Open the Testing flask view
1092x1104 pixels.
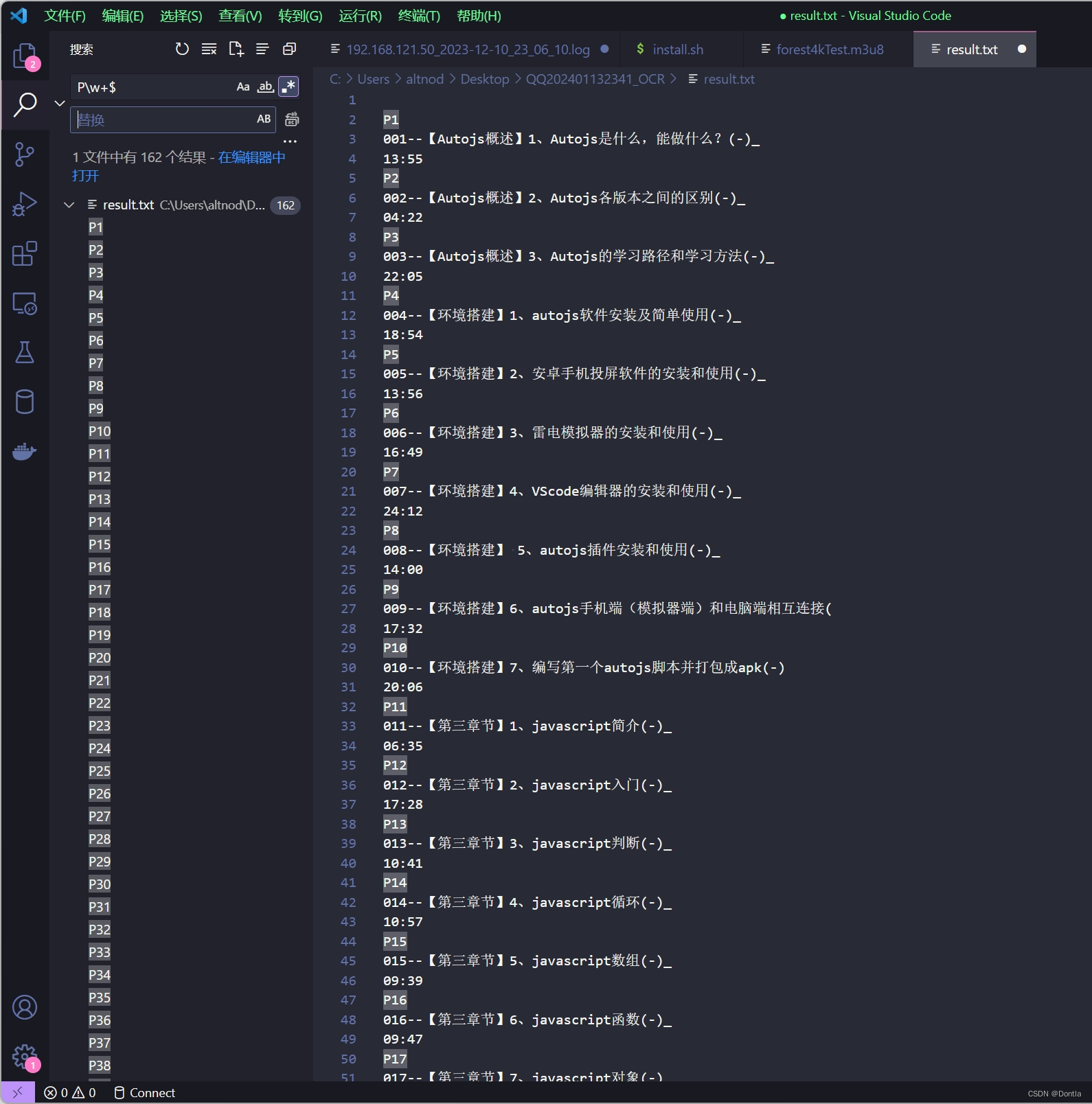coord(25,352)
